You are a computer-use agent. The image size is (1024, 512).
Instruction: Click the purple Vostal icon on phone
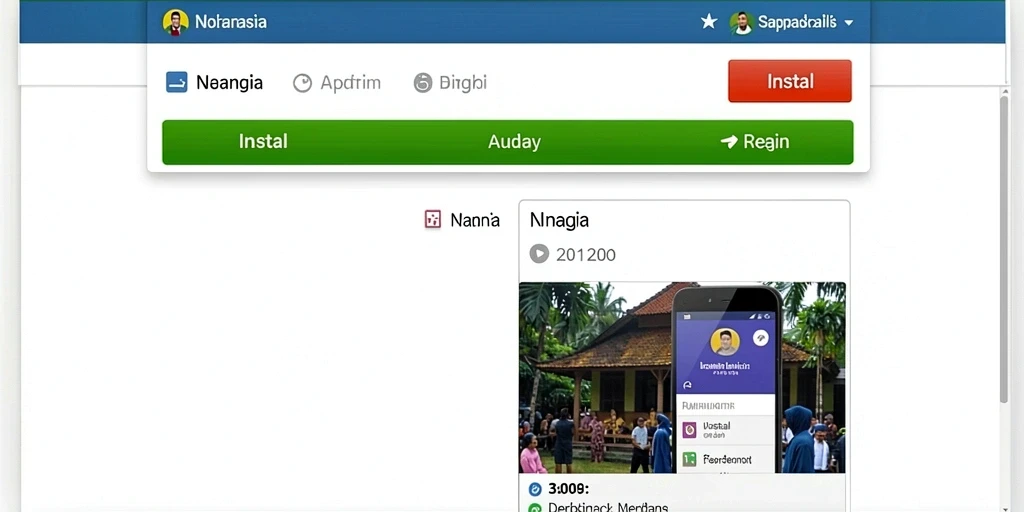click(x=689, y=429)
